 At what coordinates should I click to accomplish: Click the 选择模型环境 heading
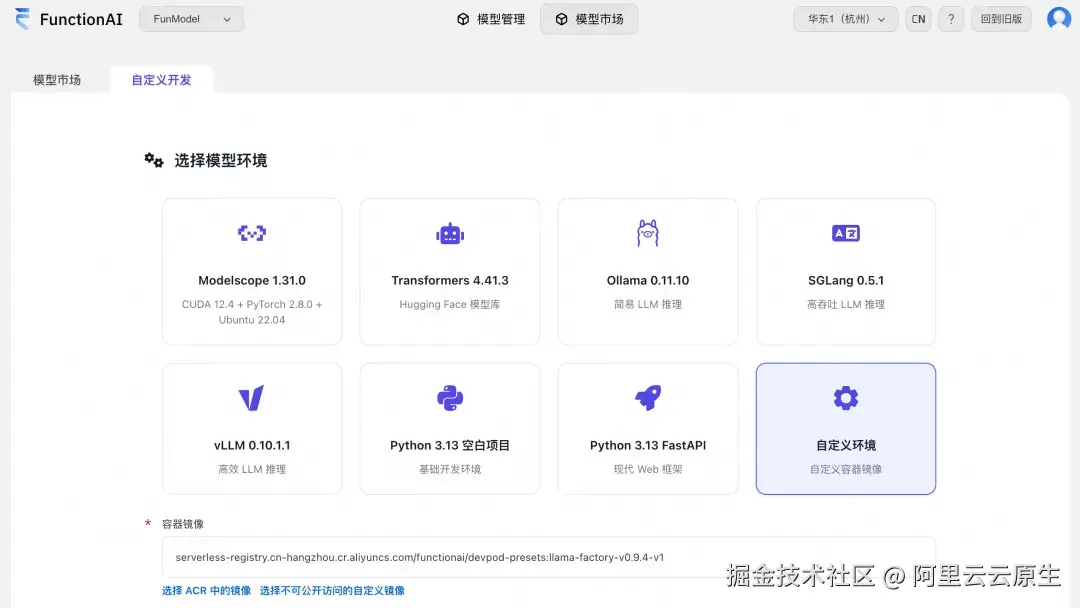click(220, 160)
